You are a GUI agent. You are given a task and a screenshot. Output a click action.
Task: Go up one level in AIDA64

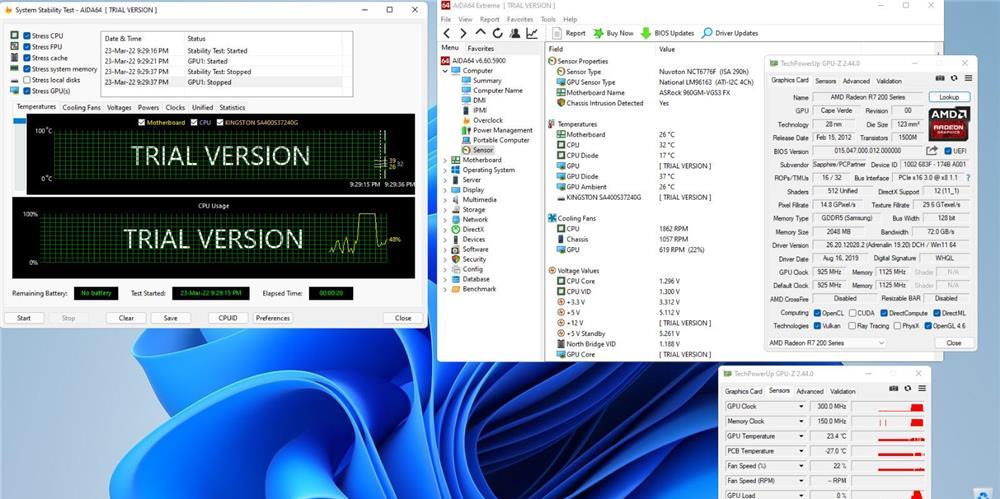tap(480, 33)
